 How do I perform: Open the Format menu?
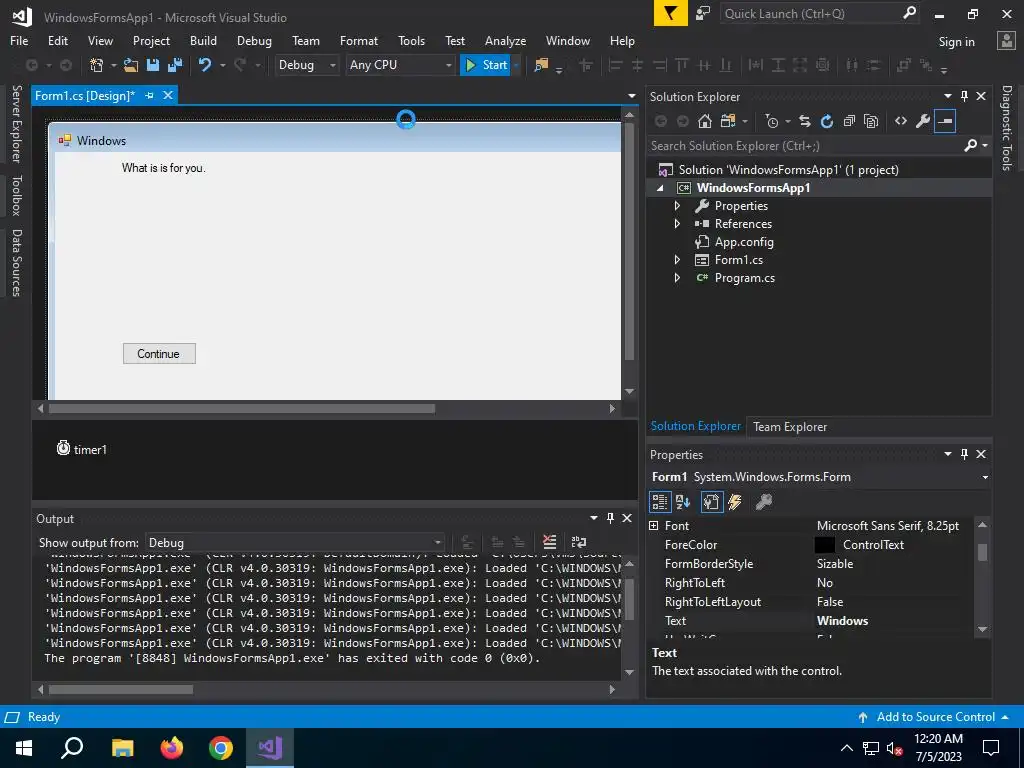pos(359,40)
